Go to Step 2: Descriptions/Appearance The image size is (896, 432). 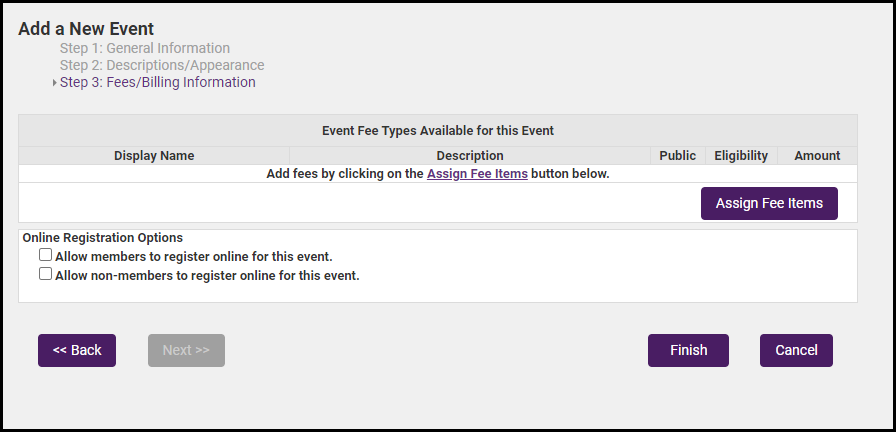(x=162, y=65)
